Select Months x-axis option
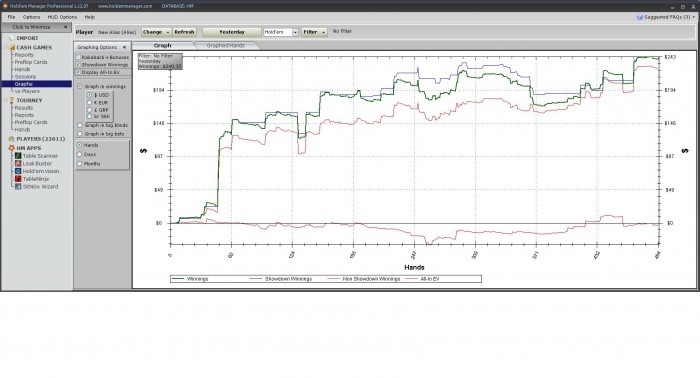Screen dimensions: 700x378 click(79, 164)
